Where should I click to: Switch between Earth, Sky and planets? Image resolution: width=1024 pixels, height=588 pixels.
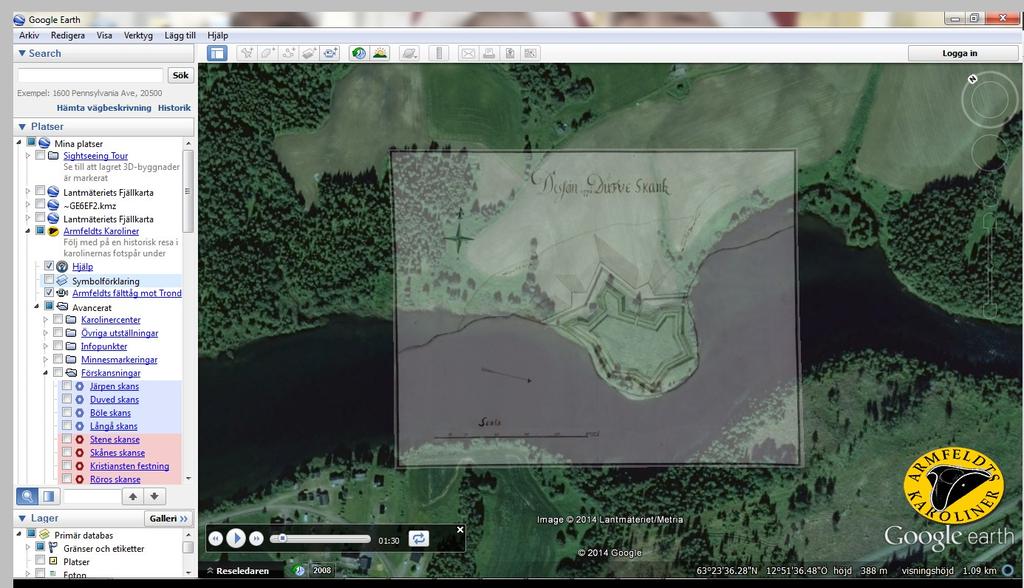point(409,53)
